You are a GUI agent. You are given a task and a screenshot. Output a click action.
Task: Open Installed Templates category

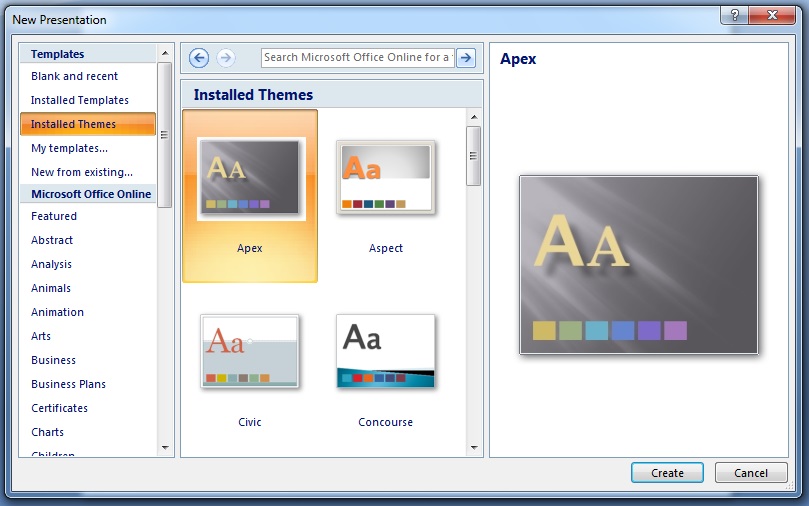79,100
